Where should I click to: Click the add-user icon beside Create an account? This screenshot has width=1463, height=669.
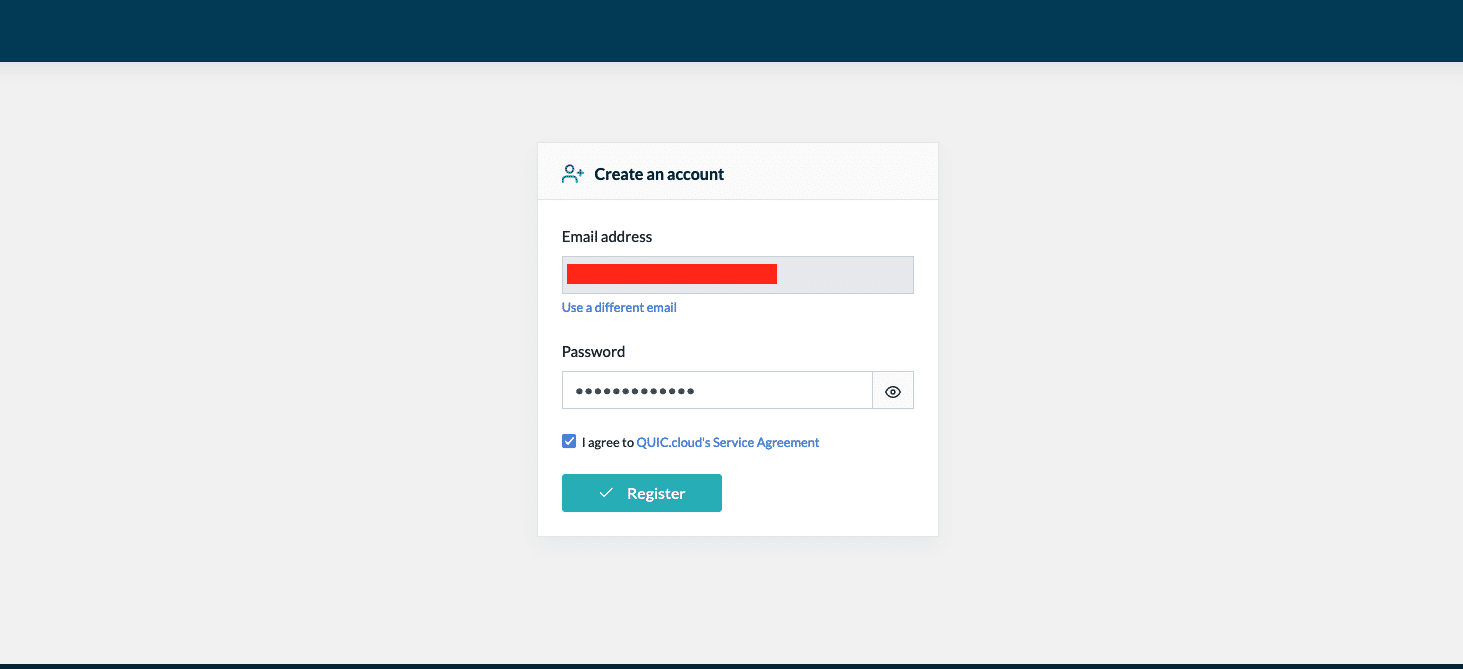[573, 174]
